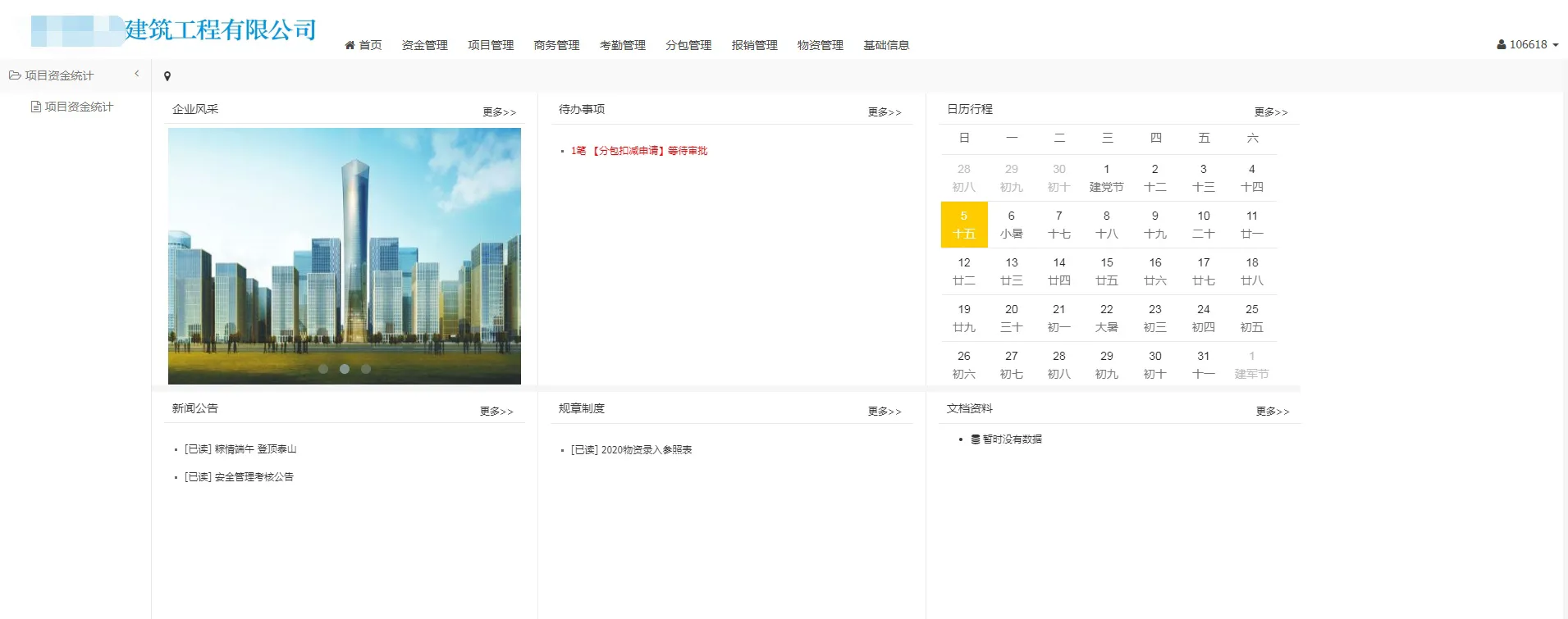Select calendar day 18 廿八
1568x619 pixels.
pyautogui.click(x=1252, y=271)
